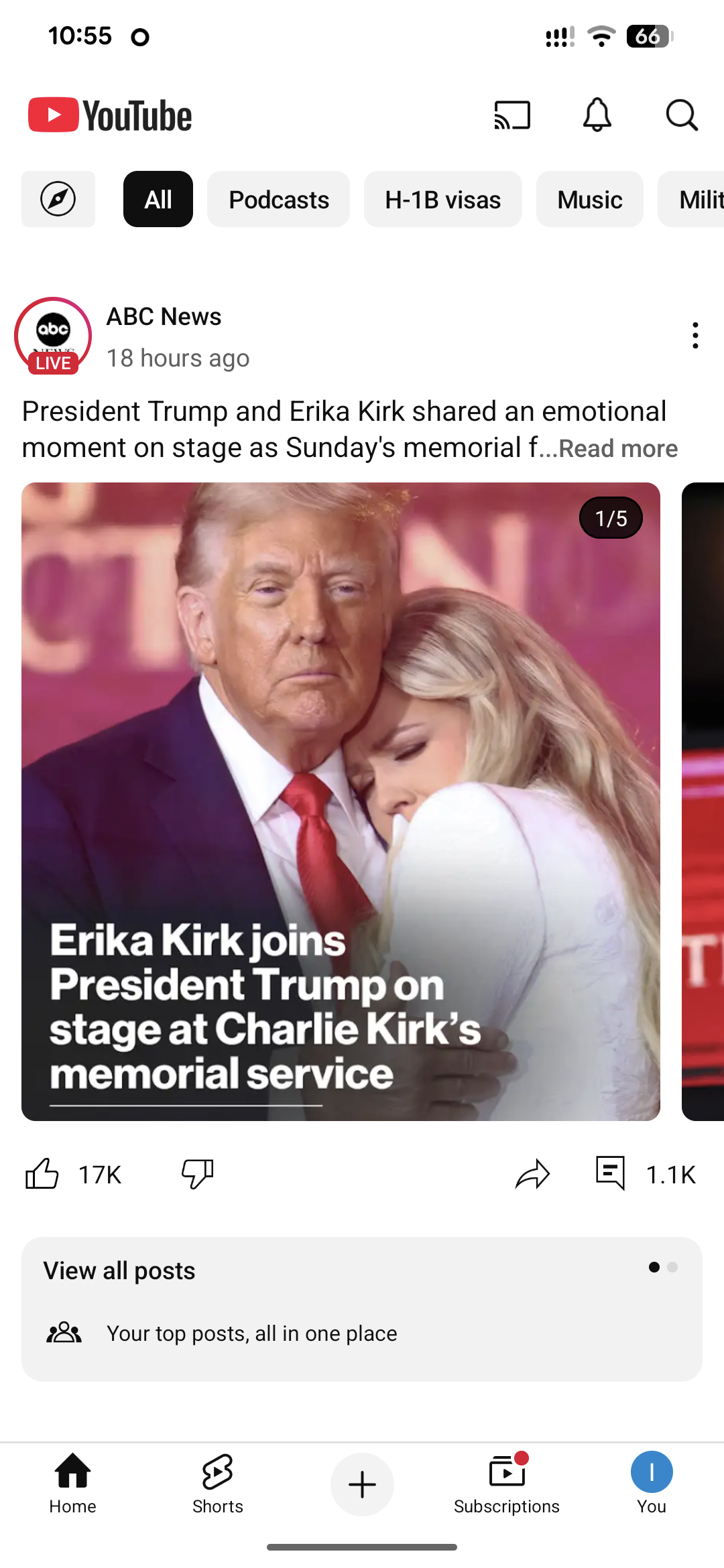This screenshot has width=724, height=1568.
Task: Open Erika Kirk memorial post image
Action: coord(341,801)
